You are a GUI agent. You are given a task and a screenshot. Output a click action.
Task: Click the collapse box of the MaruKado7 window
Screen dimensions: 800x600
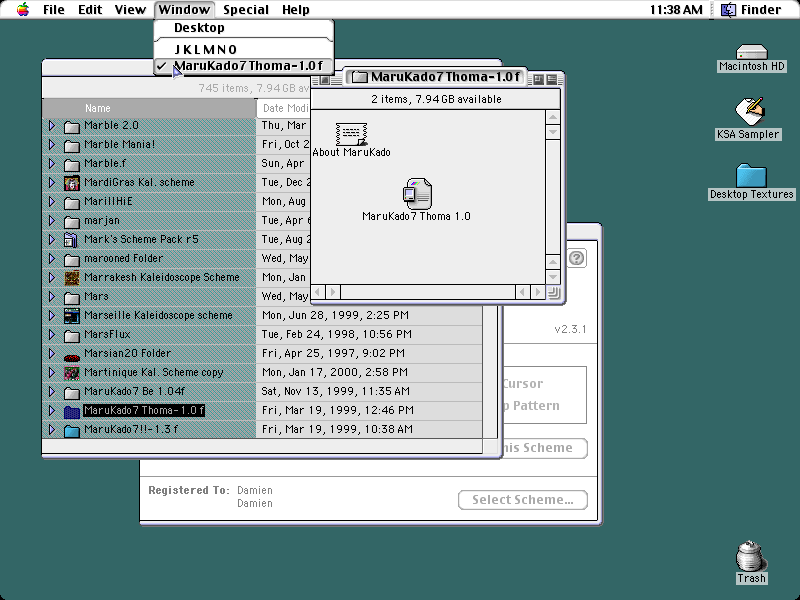tap(552, 79)
